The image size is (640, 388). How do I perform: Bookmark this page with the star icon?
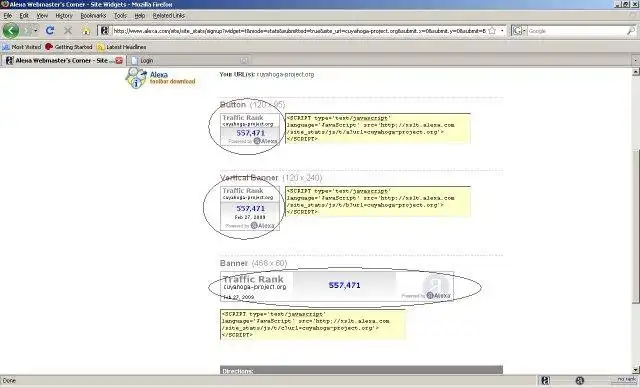[x=492, y=31]
